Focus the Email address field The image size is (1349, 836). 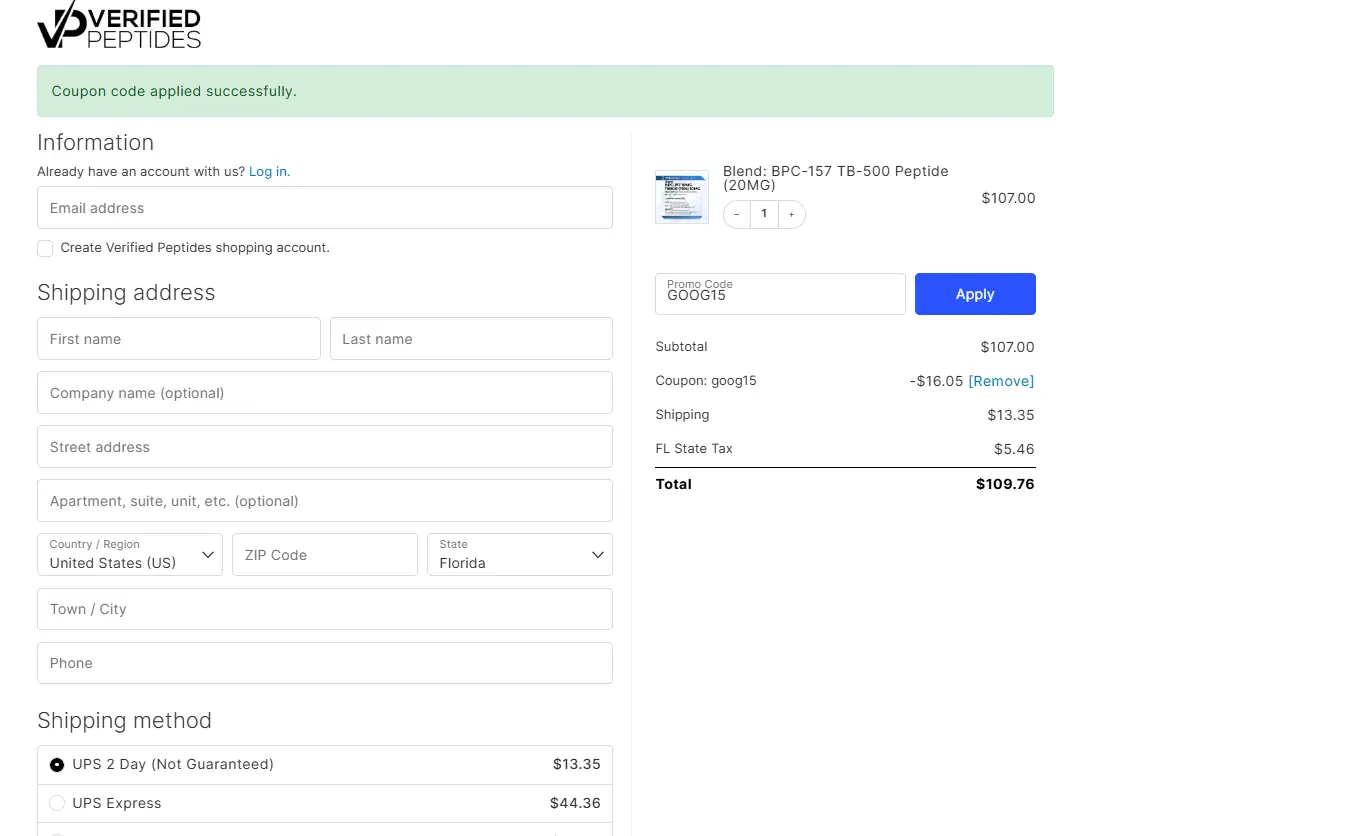click(324, 208)
